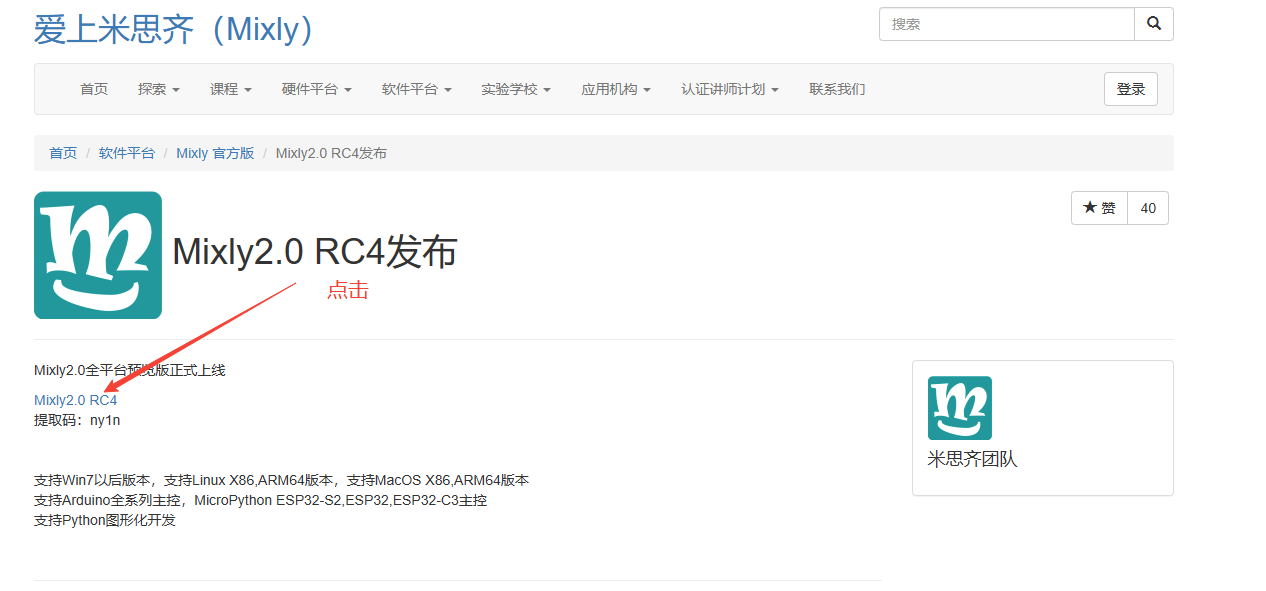
Task: Click the like count 40
Action: (x=1148, y=208)
